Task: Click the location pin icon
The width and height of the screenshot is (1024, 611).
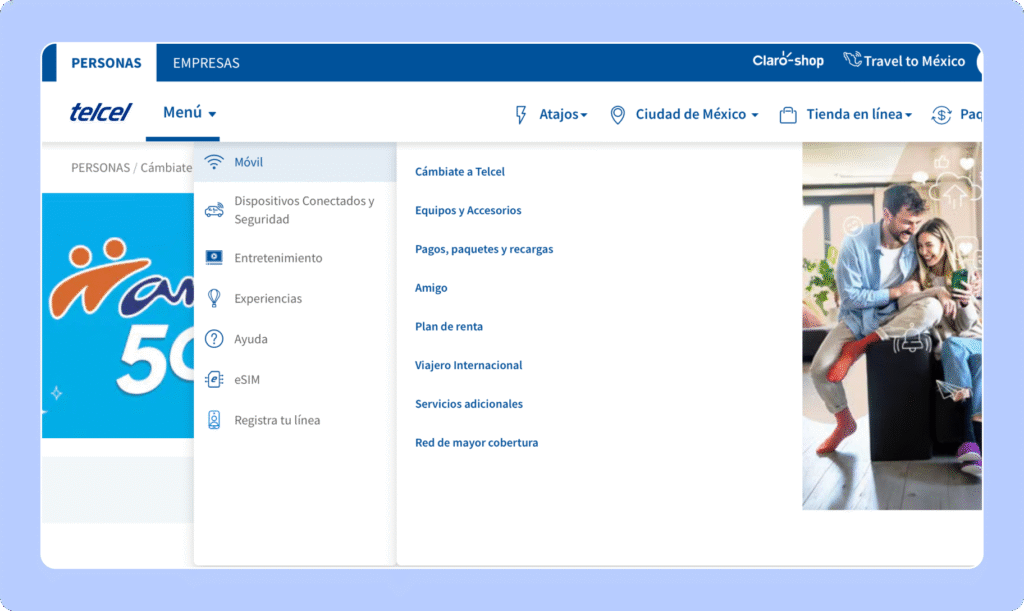Action: point(617,114)
